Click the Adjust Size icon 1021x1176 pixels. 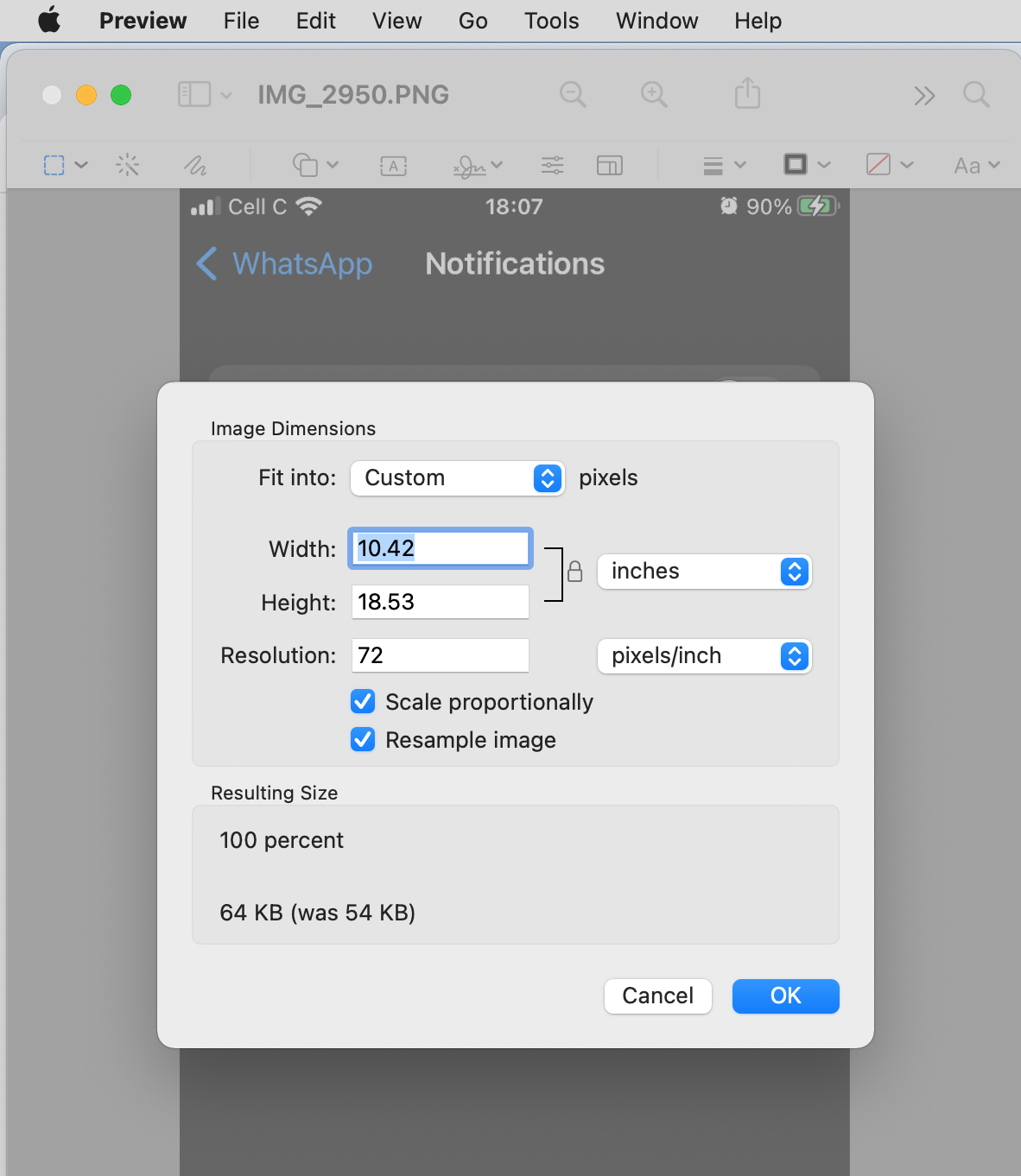(610, 164)
